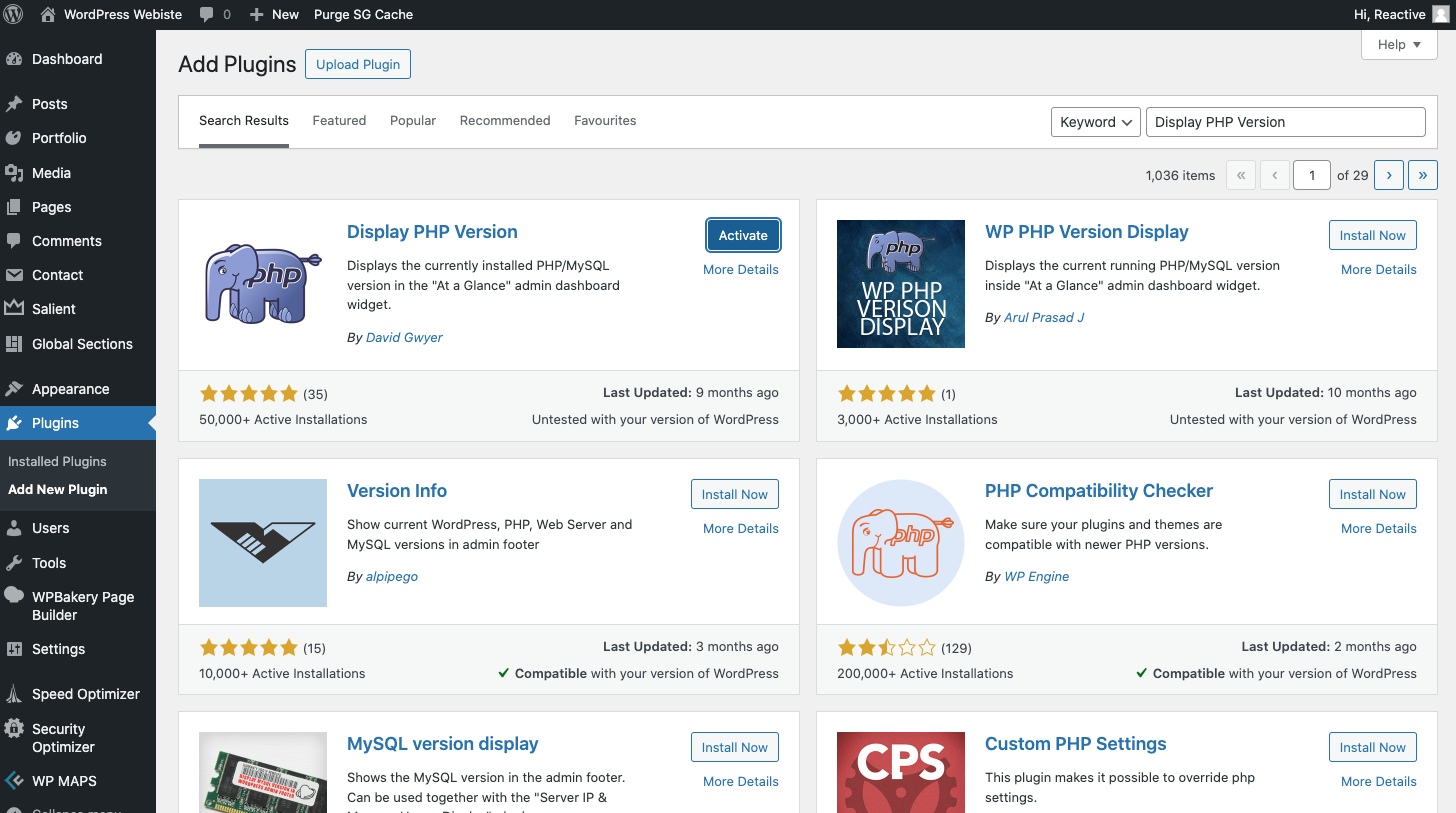Click the PHP Compatibility Checker thumbnail

(x=901, y=543)
